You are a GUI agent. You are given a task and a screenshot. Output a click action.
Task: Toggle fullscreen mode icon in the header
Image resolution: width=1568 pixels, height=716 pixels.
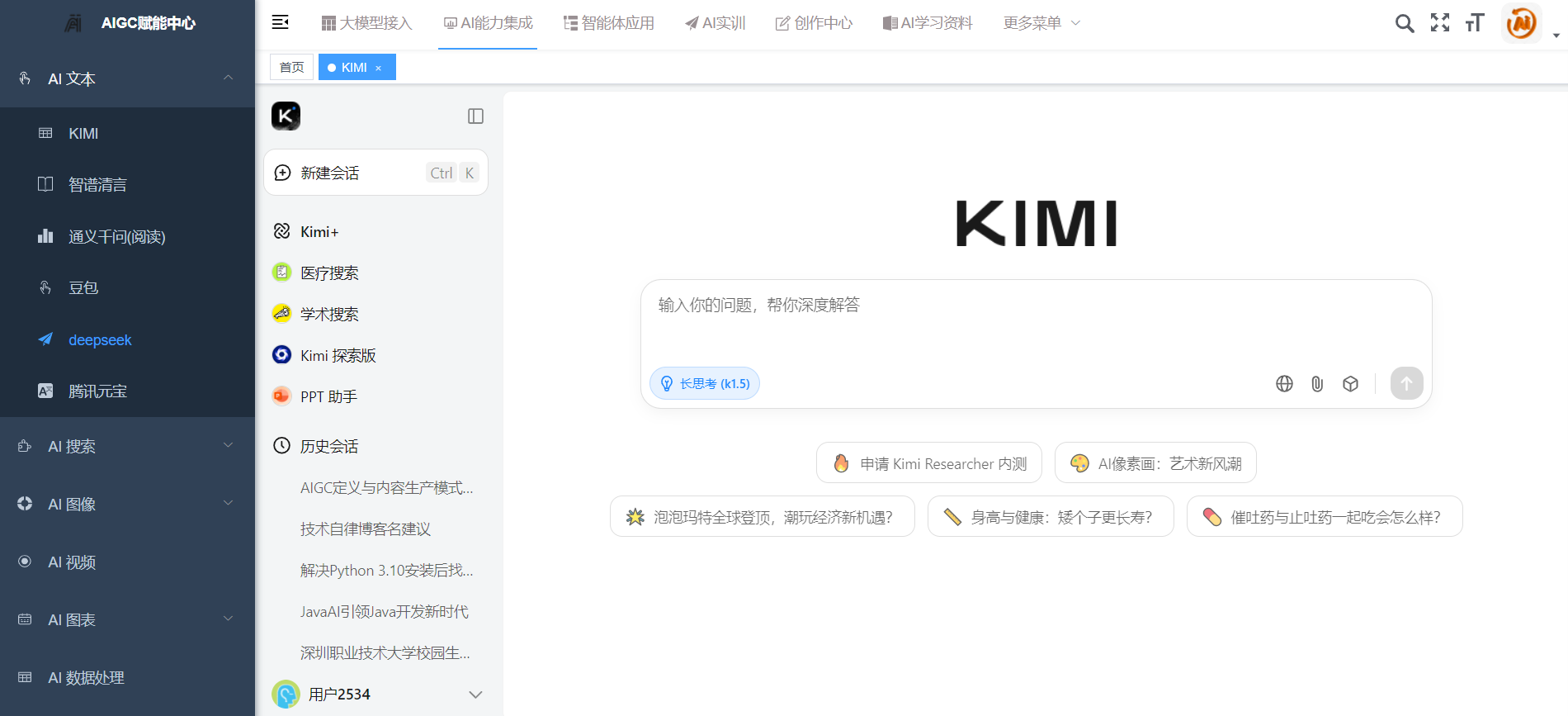tap(1440, 23)
